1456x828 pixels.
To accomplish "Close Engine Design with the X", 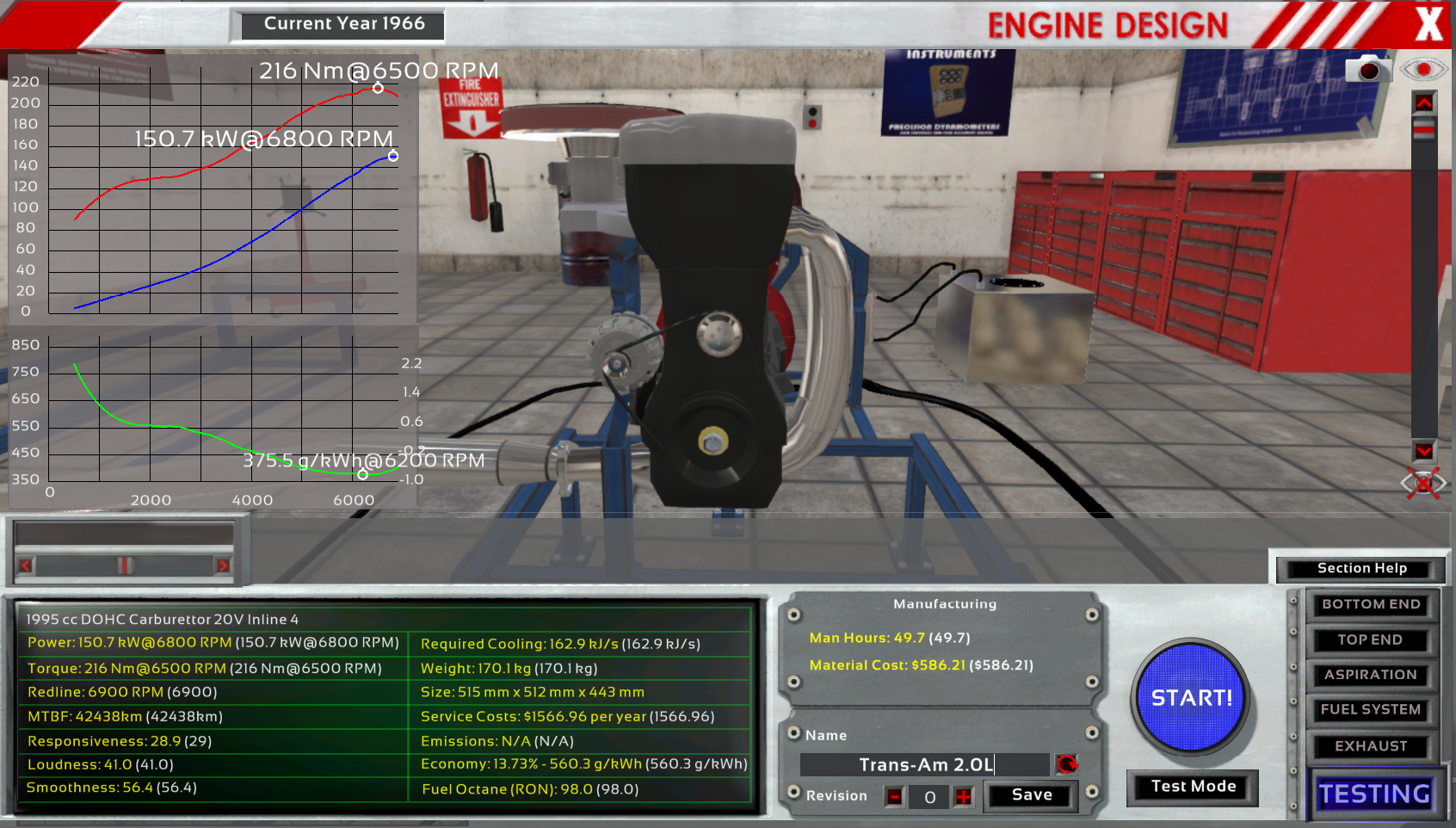I will pos(1428,24).
